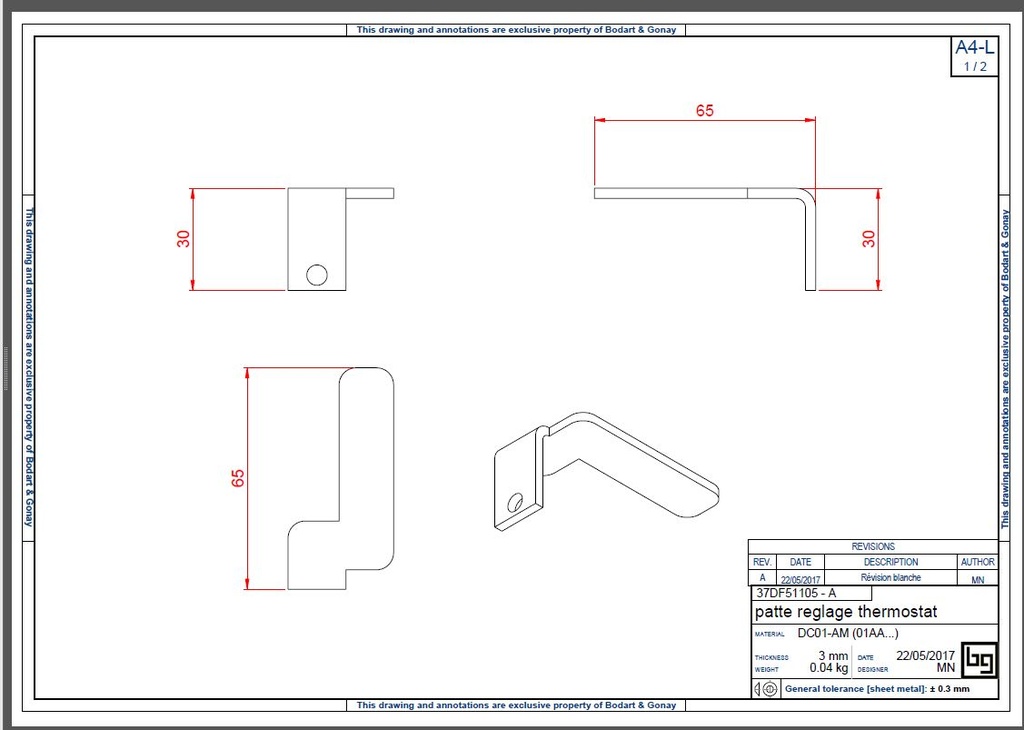Click the part number 37DF51105 - A field
The image size is (1024, 730).
[x=796, y=593]
